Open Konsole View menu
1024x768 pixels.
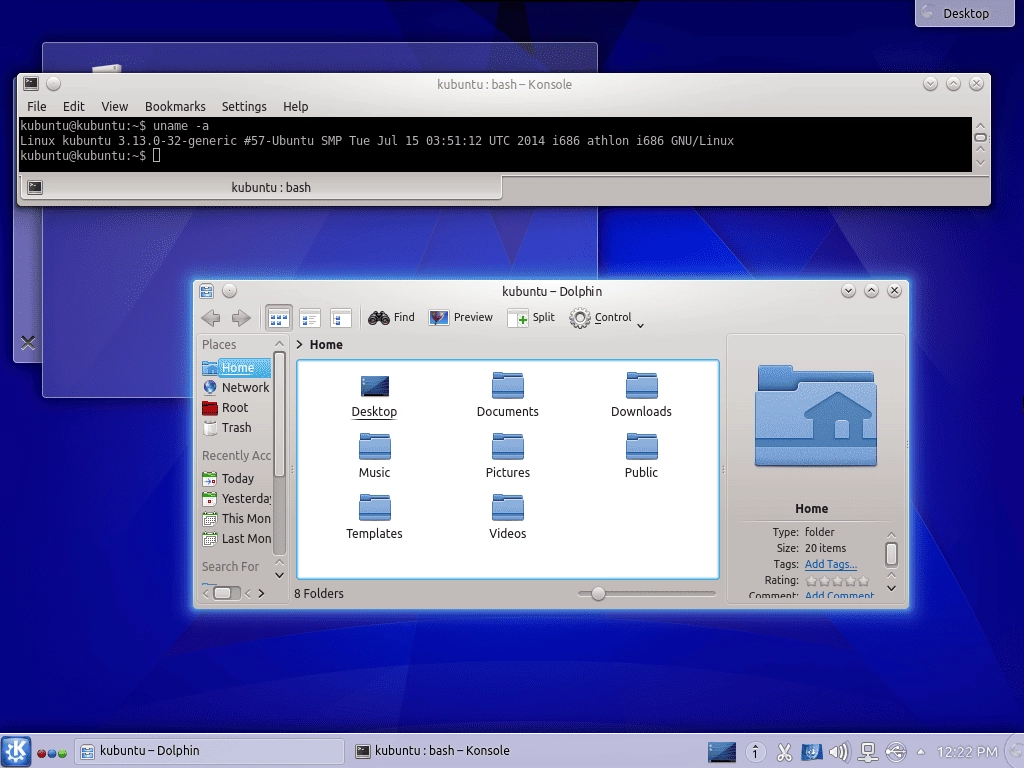point(114,106)
